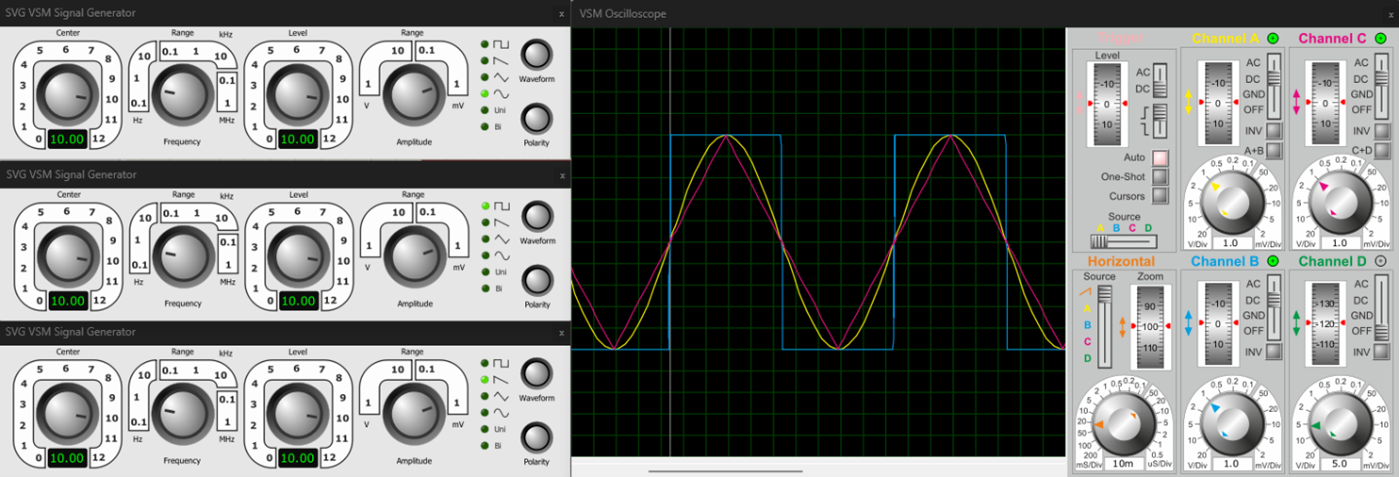Click the Waveform button on the bottom signal generator

(x=536, y=374)
